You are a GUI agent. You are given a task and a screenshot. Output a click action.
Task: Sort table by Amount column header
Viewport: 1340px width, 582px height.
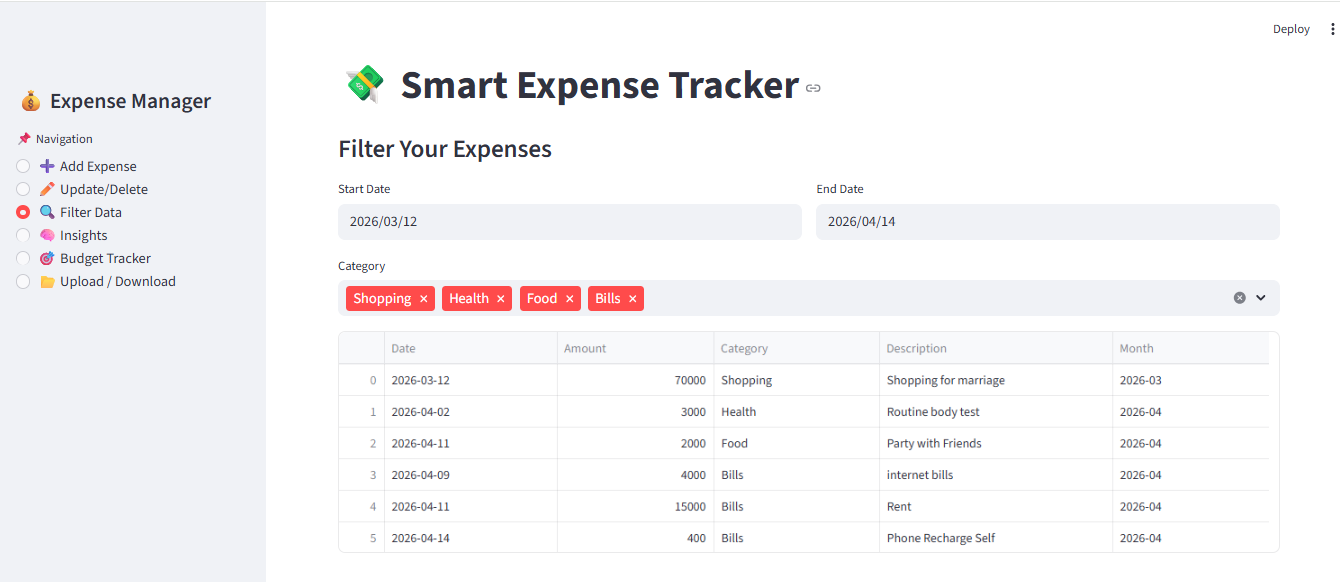click(x=585, y=349)
